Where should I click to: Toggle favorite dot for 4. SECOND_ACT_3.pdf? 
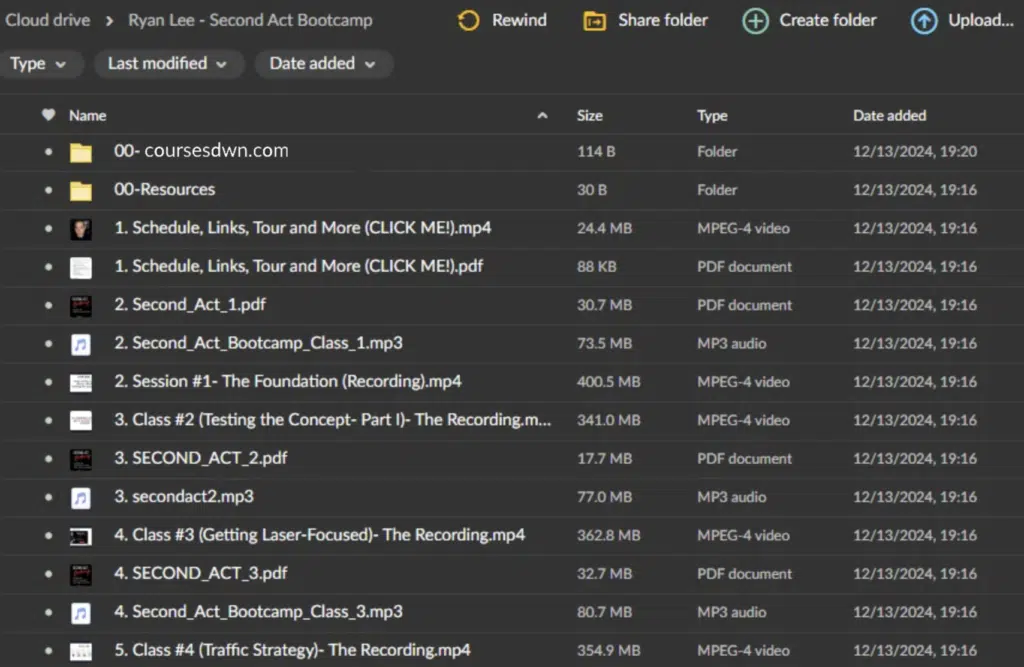(48, 574)
